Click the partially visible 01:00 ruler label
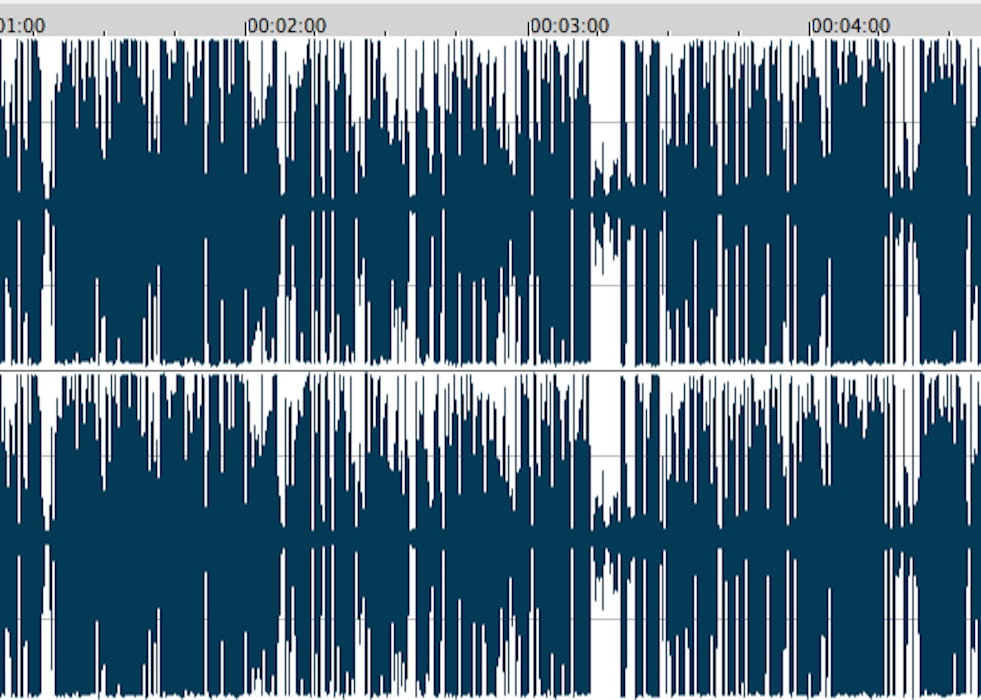Screen dimensions: 981x700 [22, 25]
